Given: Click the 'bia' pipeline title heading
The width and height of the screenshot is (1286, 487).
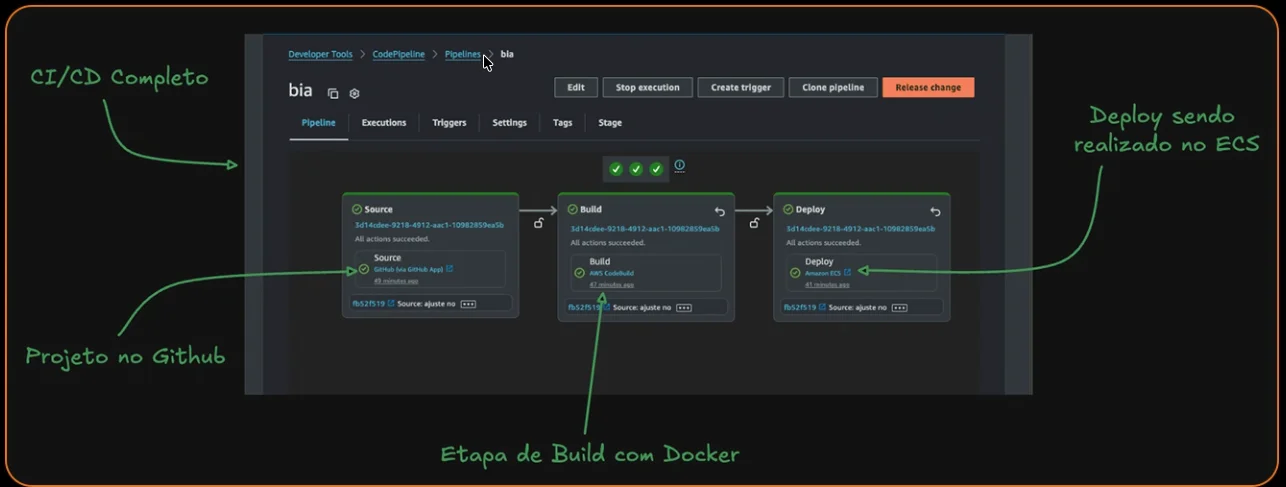Looking at the screenshot, I should pyautogui.click(x=300, y=90).
